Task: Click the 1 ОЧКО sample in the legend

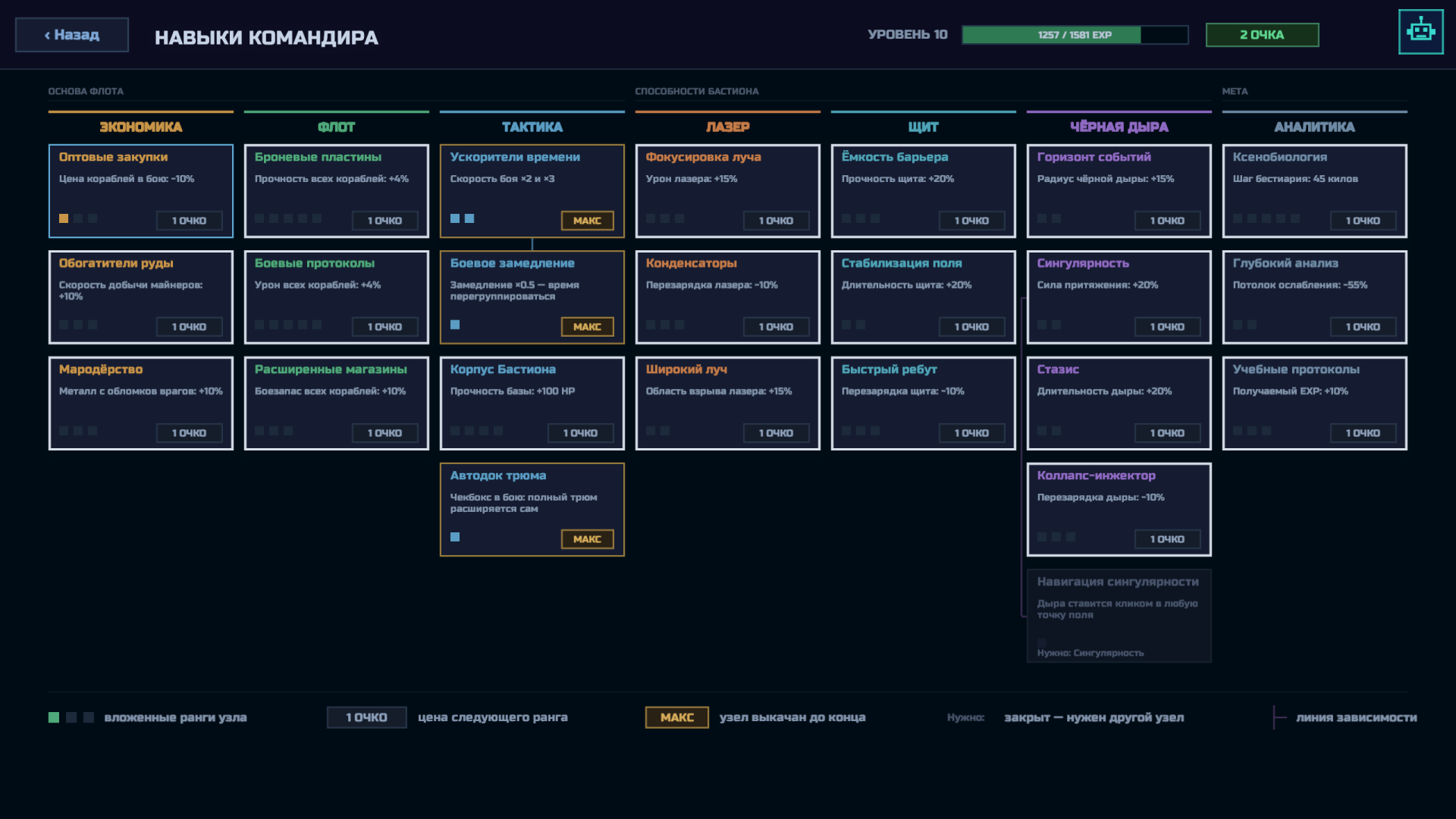Action: click(366, 717)
